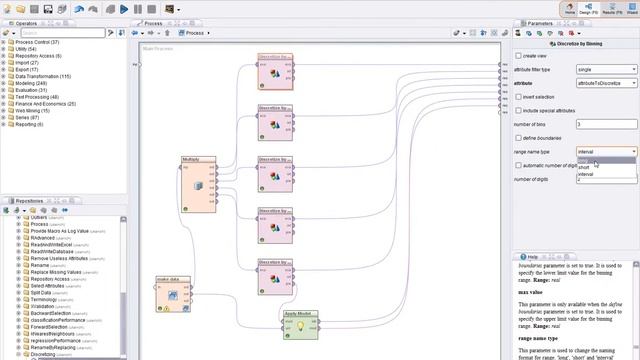Viewport: 640px width, 360px height.
Task: Click the back navigation arrow in Process panel
Action: [x=135, y=33]
